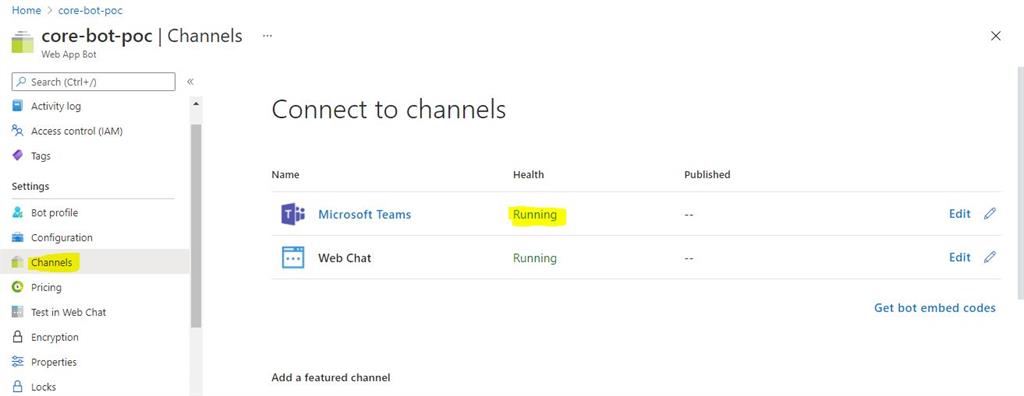
Task: Click the Configuration briefcase icon
Action: click(18, 237)
